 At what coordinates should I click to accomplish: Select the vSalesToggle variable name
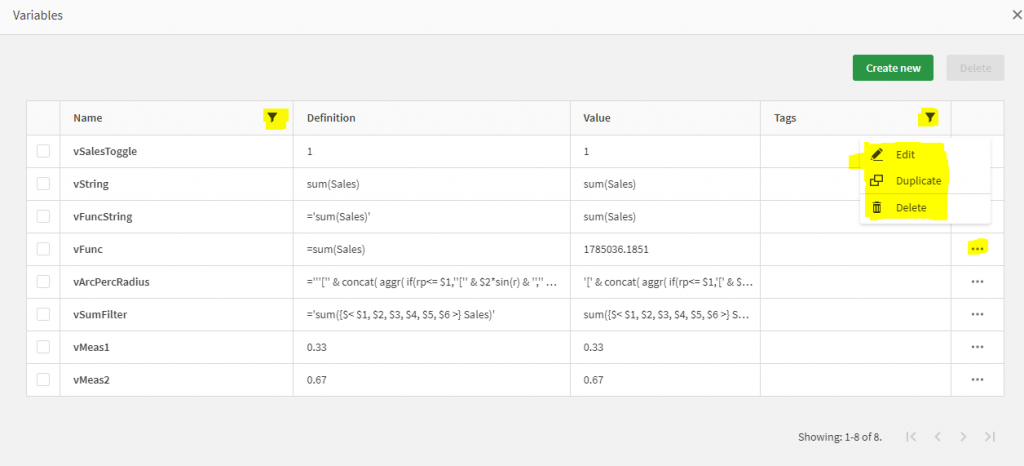pyautogui.click(x=105, y=151)
